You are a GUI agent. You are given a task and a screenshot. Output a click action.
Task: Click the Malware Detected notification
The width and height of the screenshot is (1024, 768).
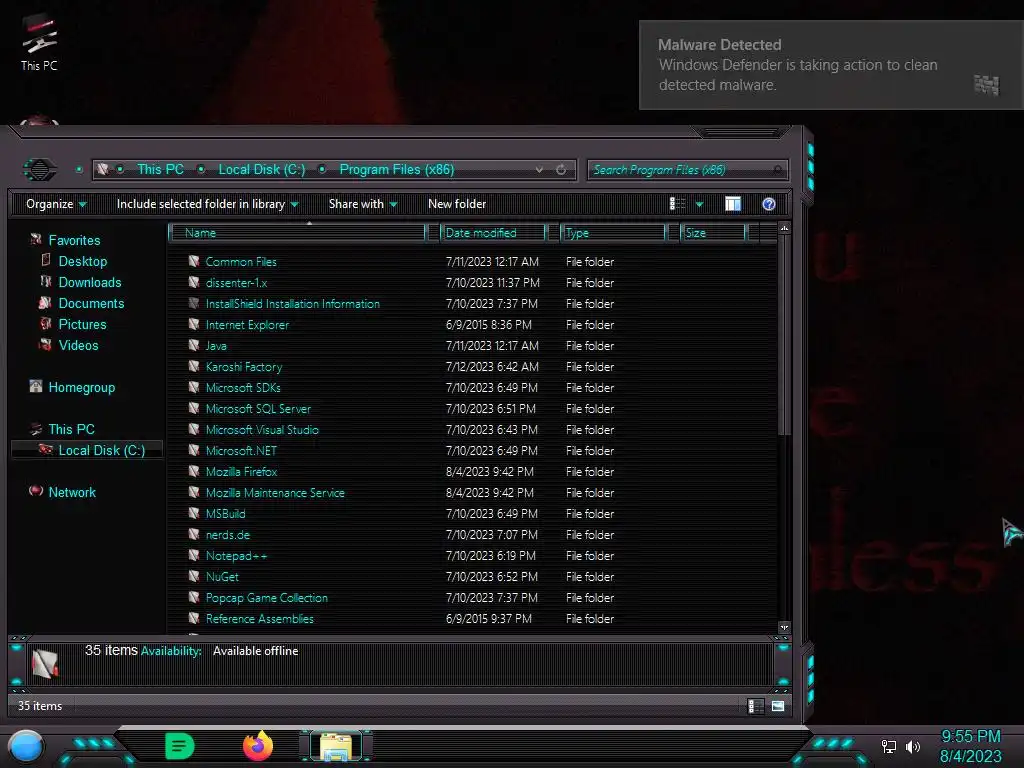[x=831, y=65]
